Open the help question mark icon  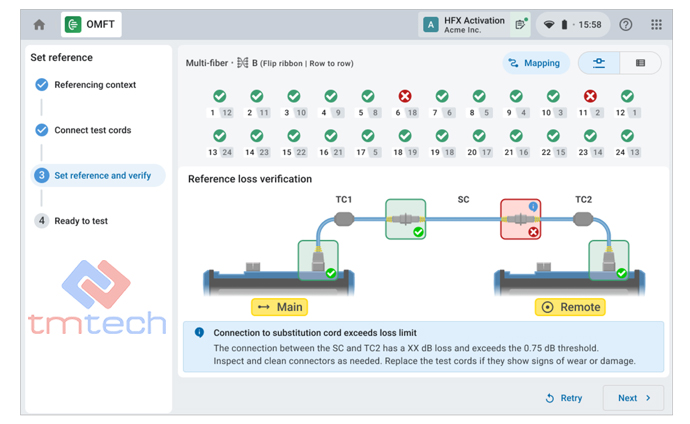pyautogui.click(x=626, y=24)
